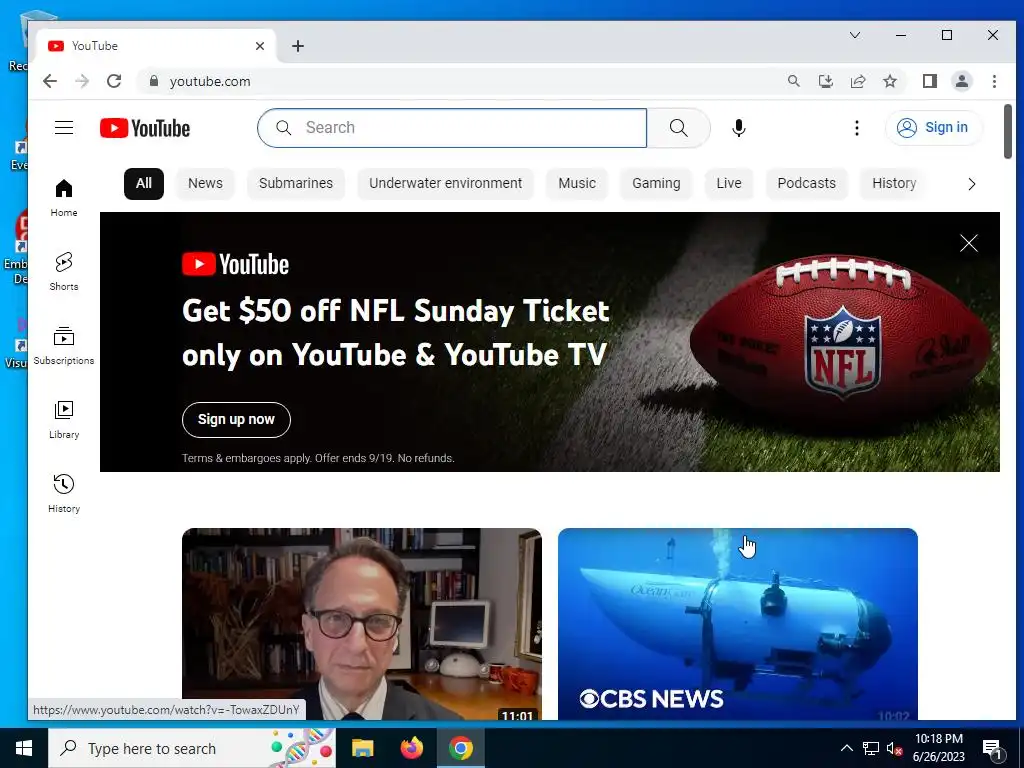Screen dimensions: 1024x768
Task: Open Chrome profile avatar
Action: point(962,81)
